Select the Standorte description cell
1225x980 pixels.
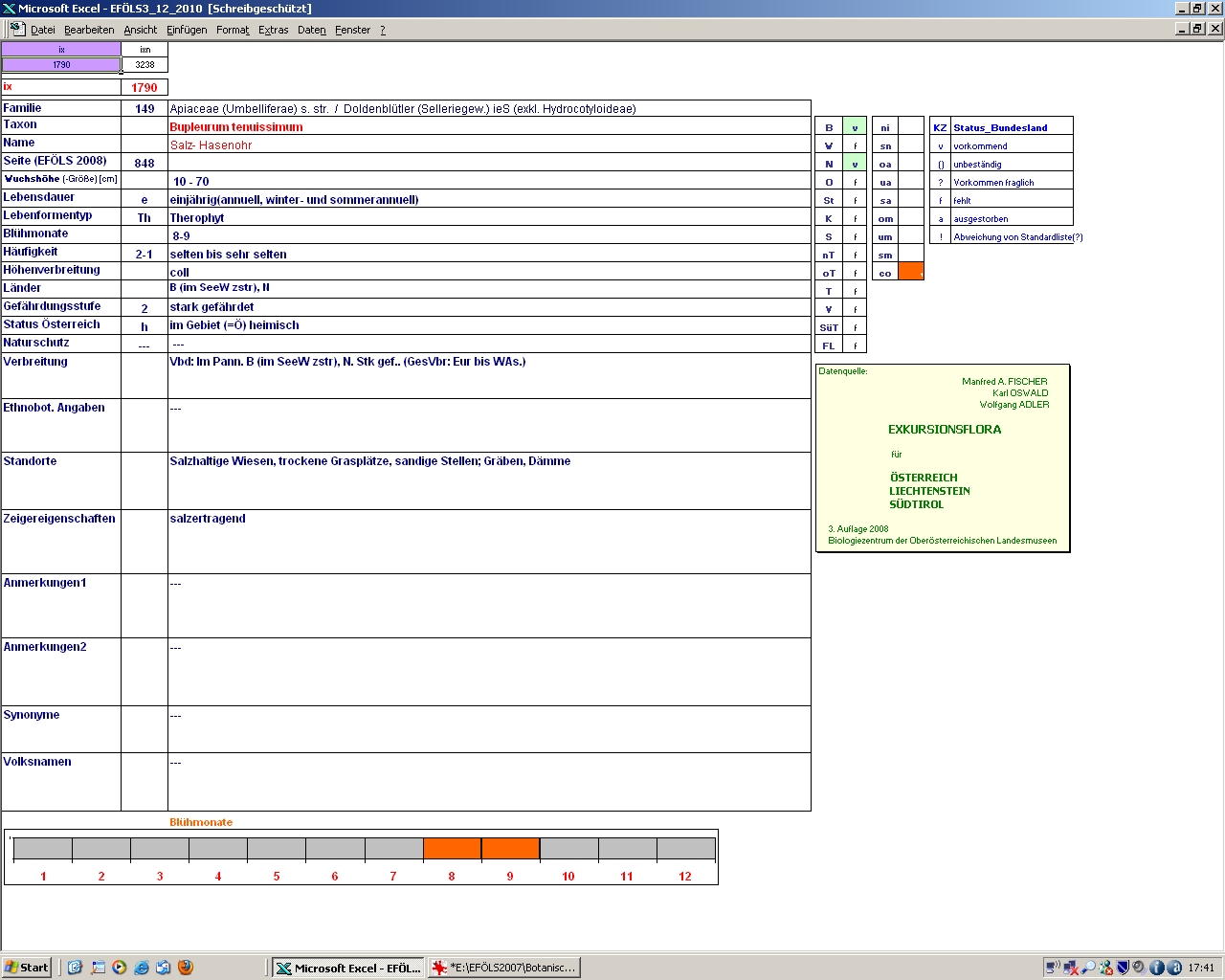[489, 480]
